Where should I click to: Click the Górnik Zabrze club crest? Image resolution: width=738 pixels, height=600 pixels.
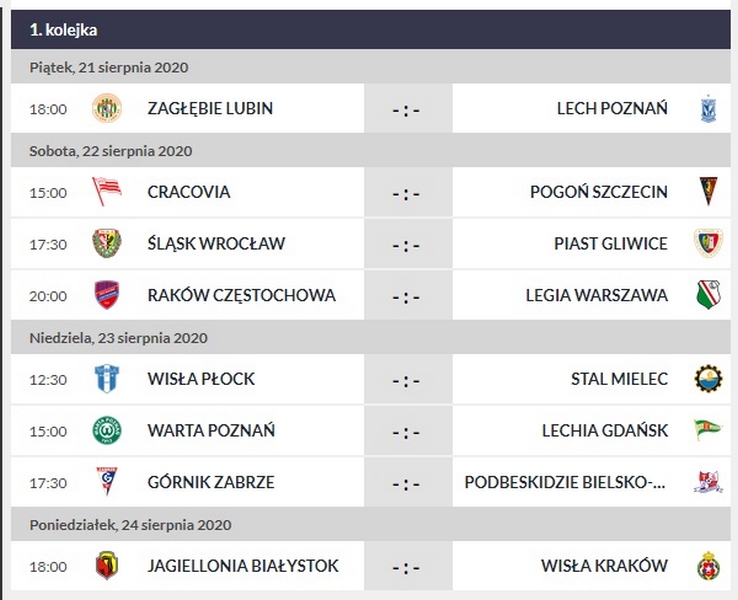(106, 482)
